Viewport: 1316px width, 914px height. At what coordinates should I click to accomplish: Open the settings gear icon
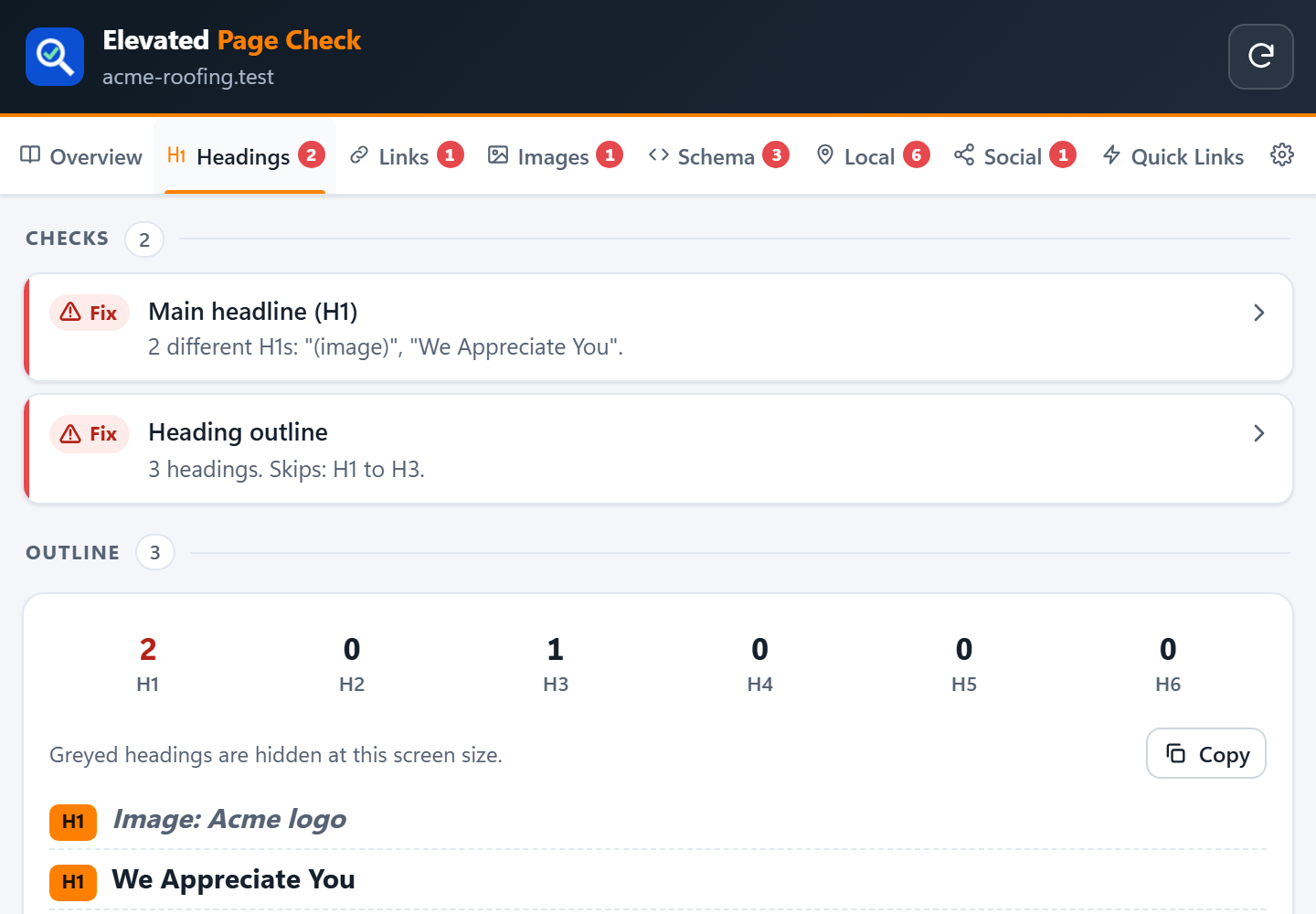[1282, 155]
